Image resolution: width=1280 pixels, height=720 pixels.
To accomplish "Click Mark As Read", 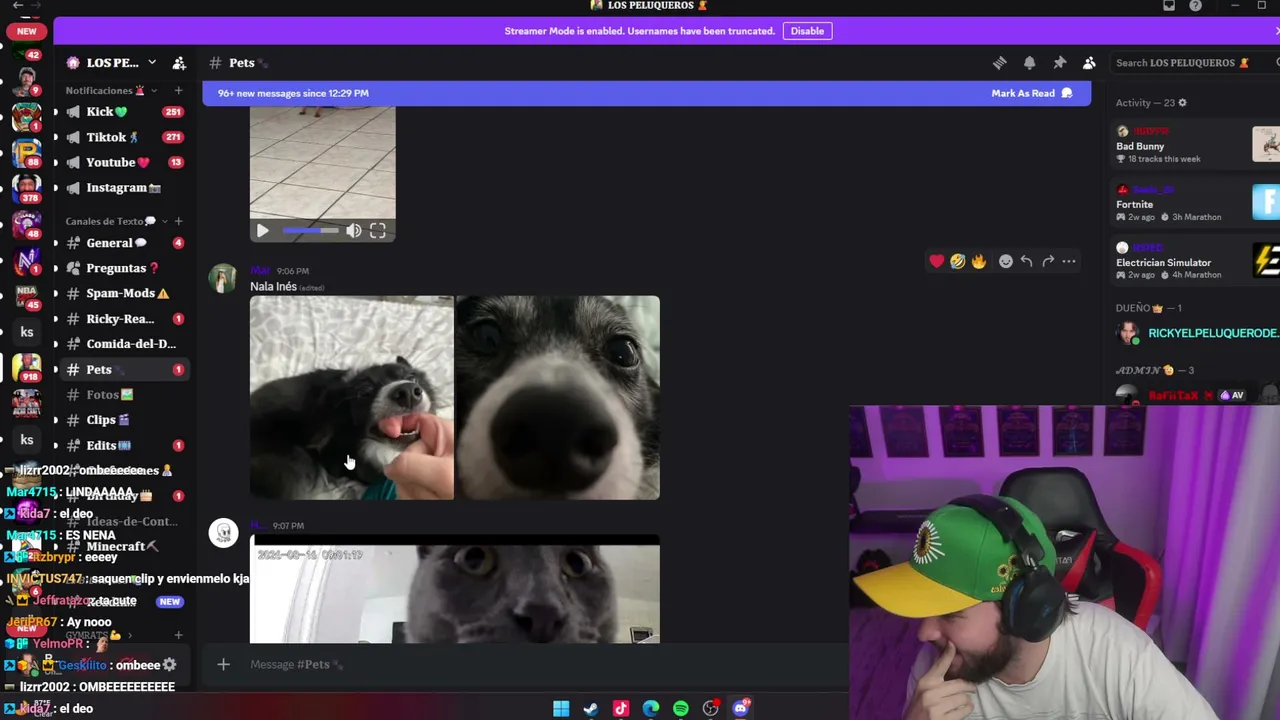I will tap(1032, 93).
